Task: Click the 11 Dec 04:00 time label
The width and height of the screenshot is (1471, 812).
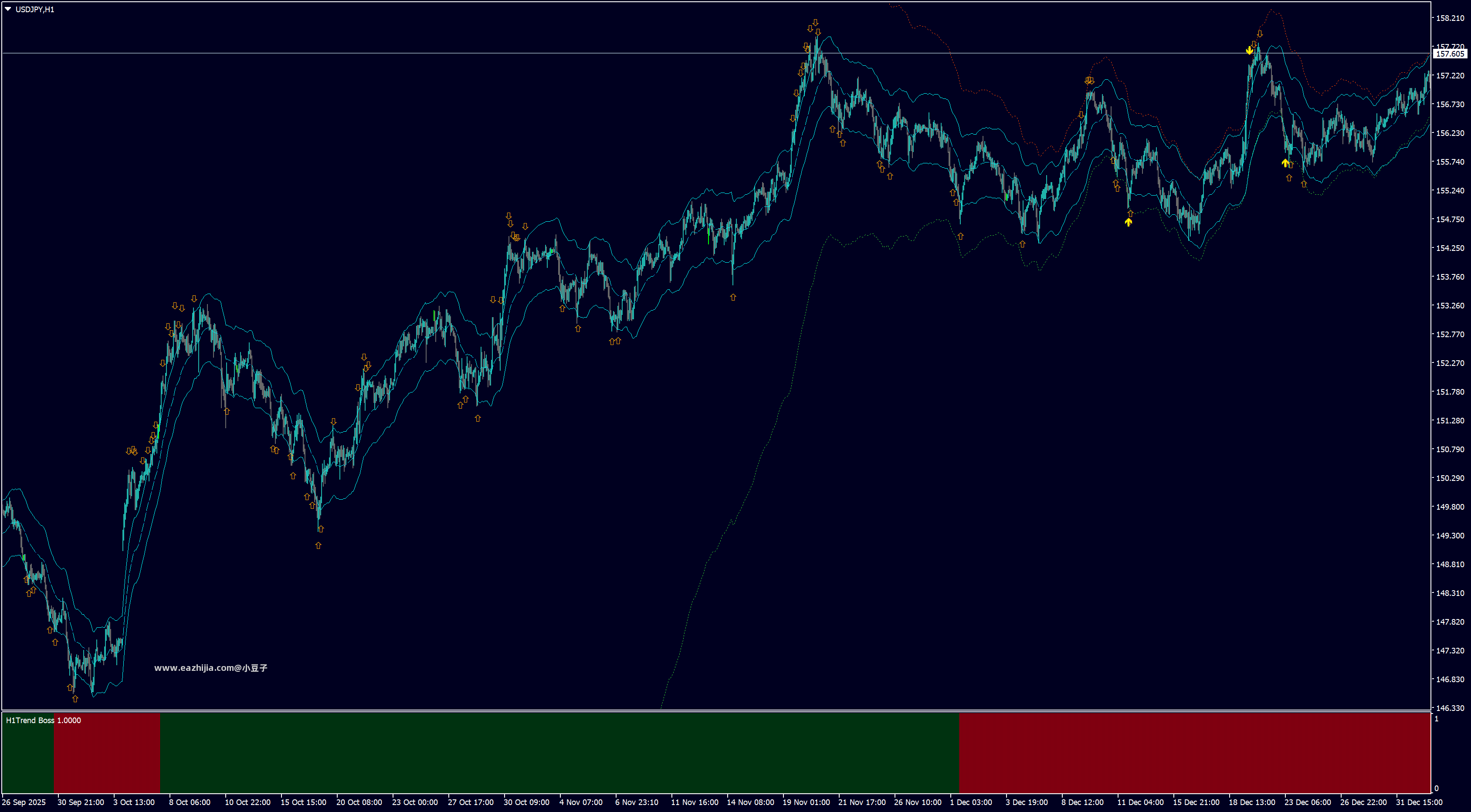Action: tap(1140, 802)
